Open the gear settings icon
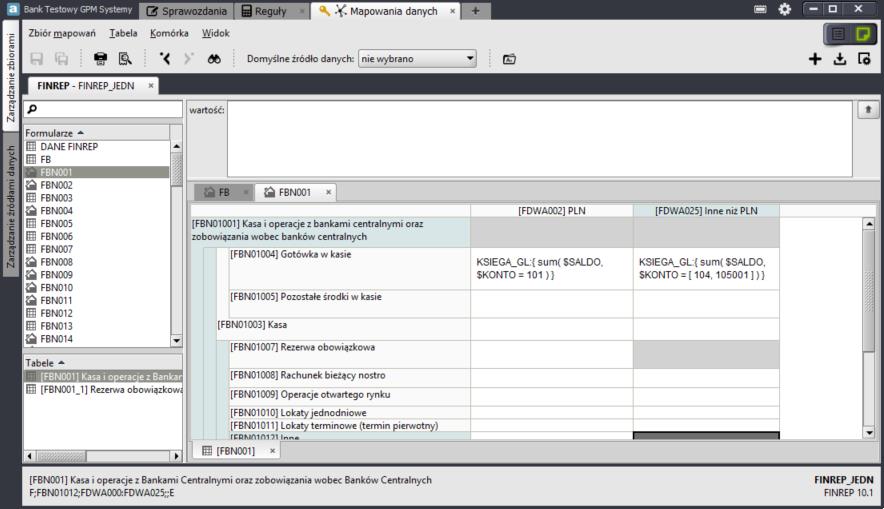The image size is (884, 509). pyautogui.click(x=784, y=10)
